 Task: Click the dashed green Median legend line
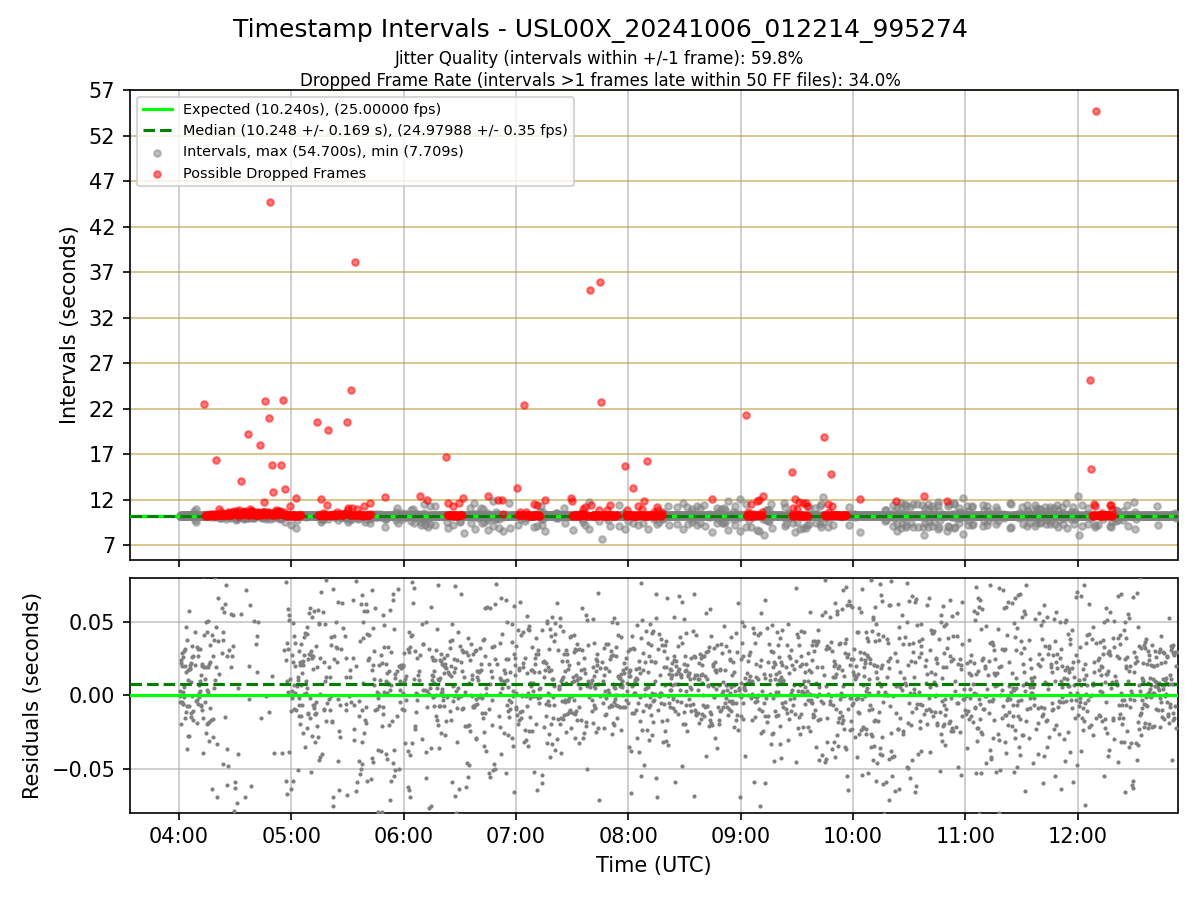click(158, 130)
